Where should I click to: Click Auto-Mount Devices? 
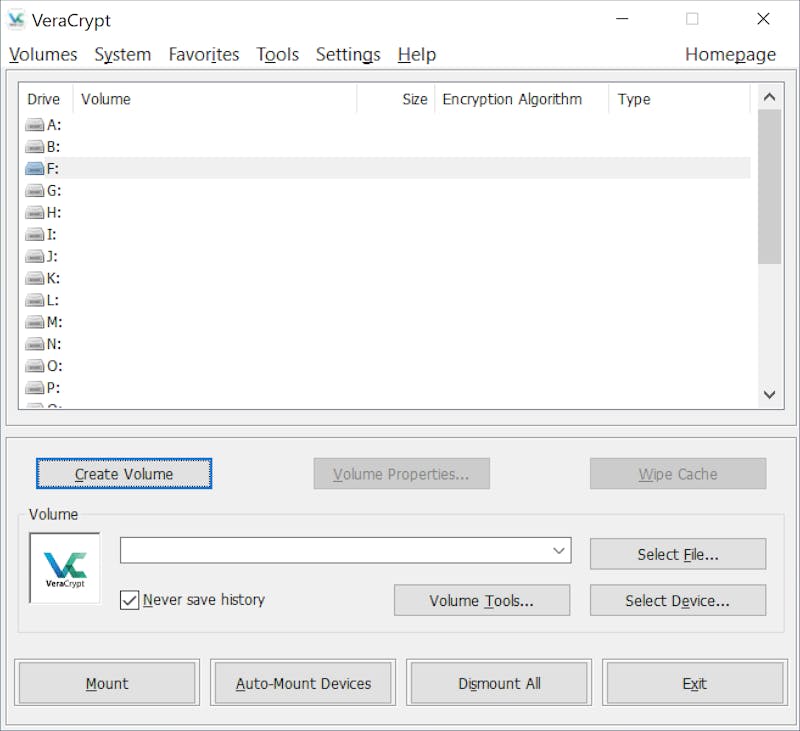pyautogui.click(x=303, y=683)
